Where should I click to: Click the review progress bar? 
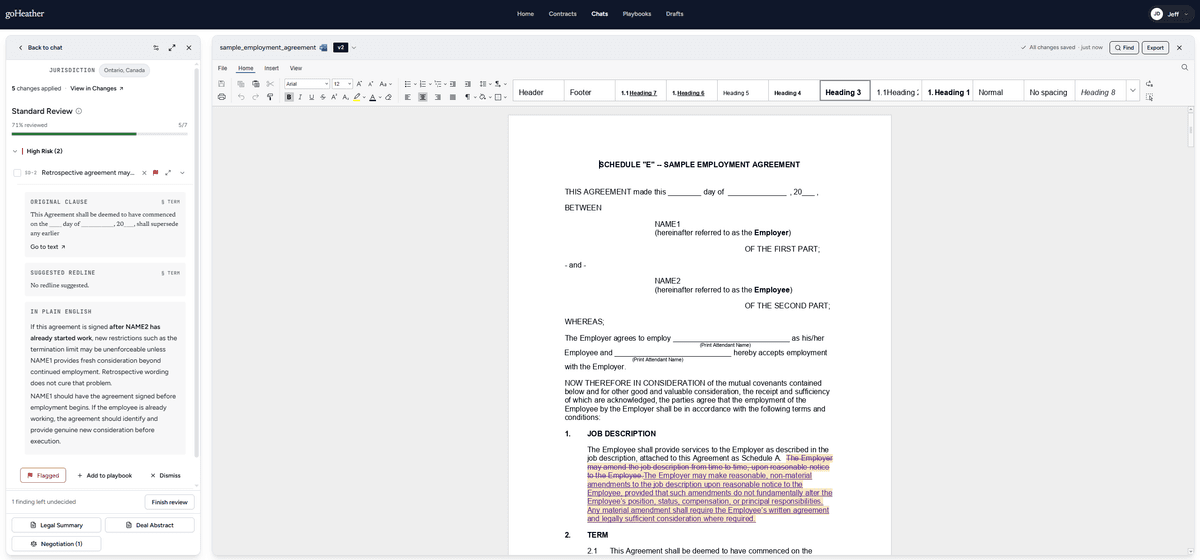(99, 133)
